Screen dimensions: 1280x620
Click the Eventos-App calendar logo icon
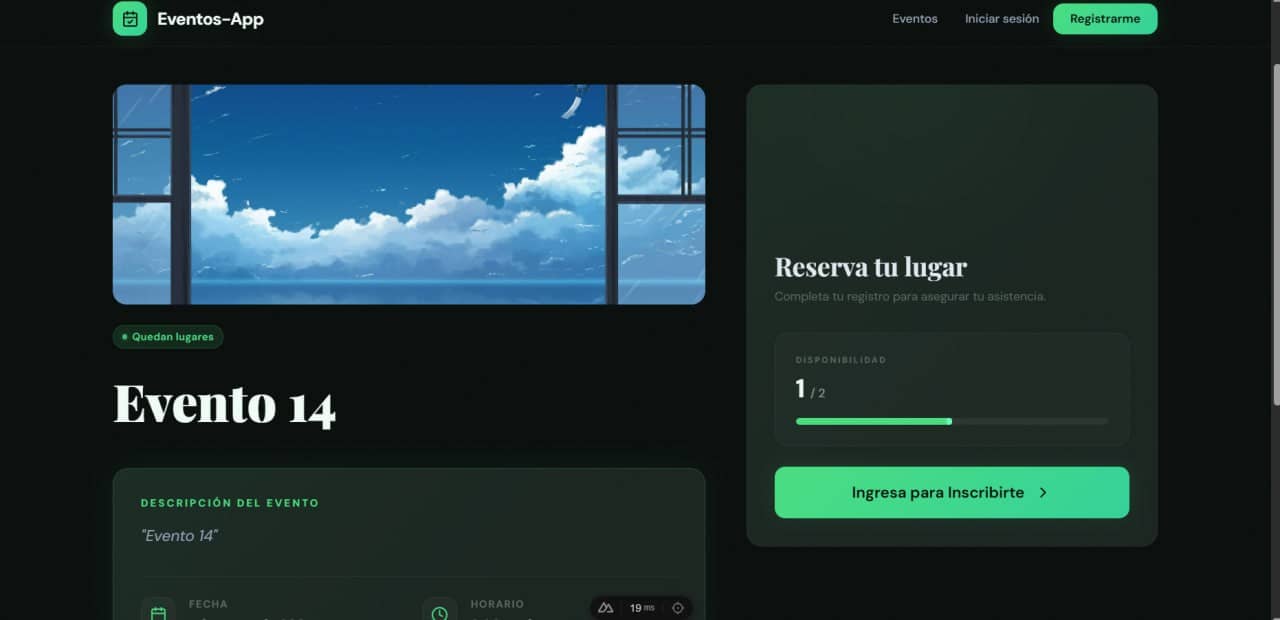[130, 19]
